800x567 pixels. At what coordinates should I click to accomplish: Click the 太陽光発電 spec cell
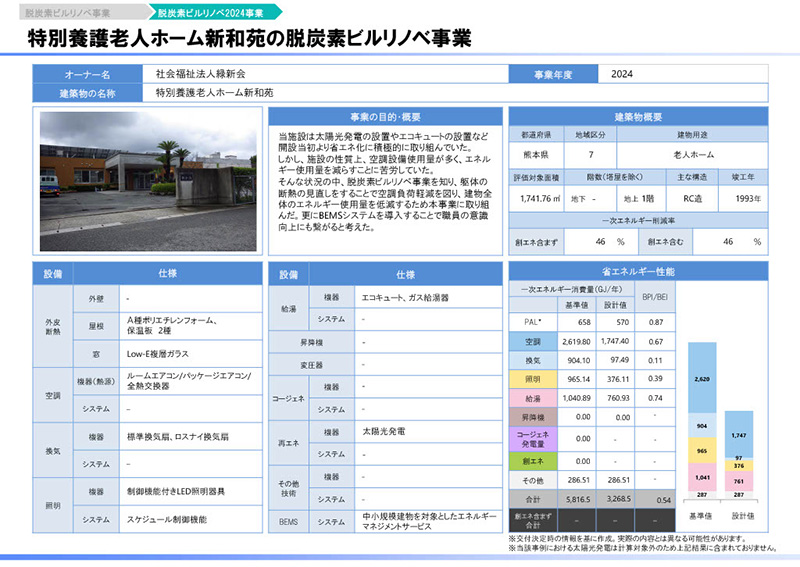pyautogui.click(x=429, y=432)
